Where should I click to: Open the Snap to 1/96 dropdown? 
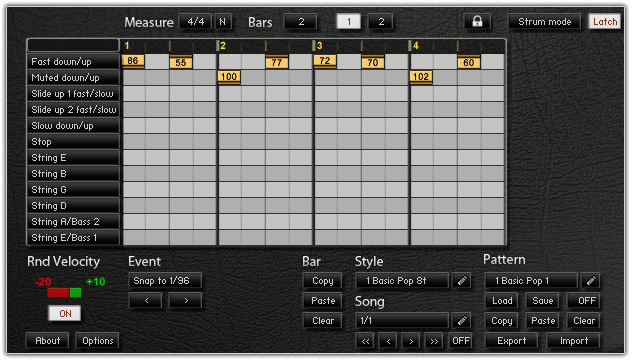coord(165,280)
